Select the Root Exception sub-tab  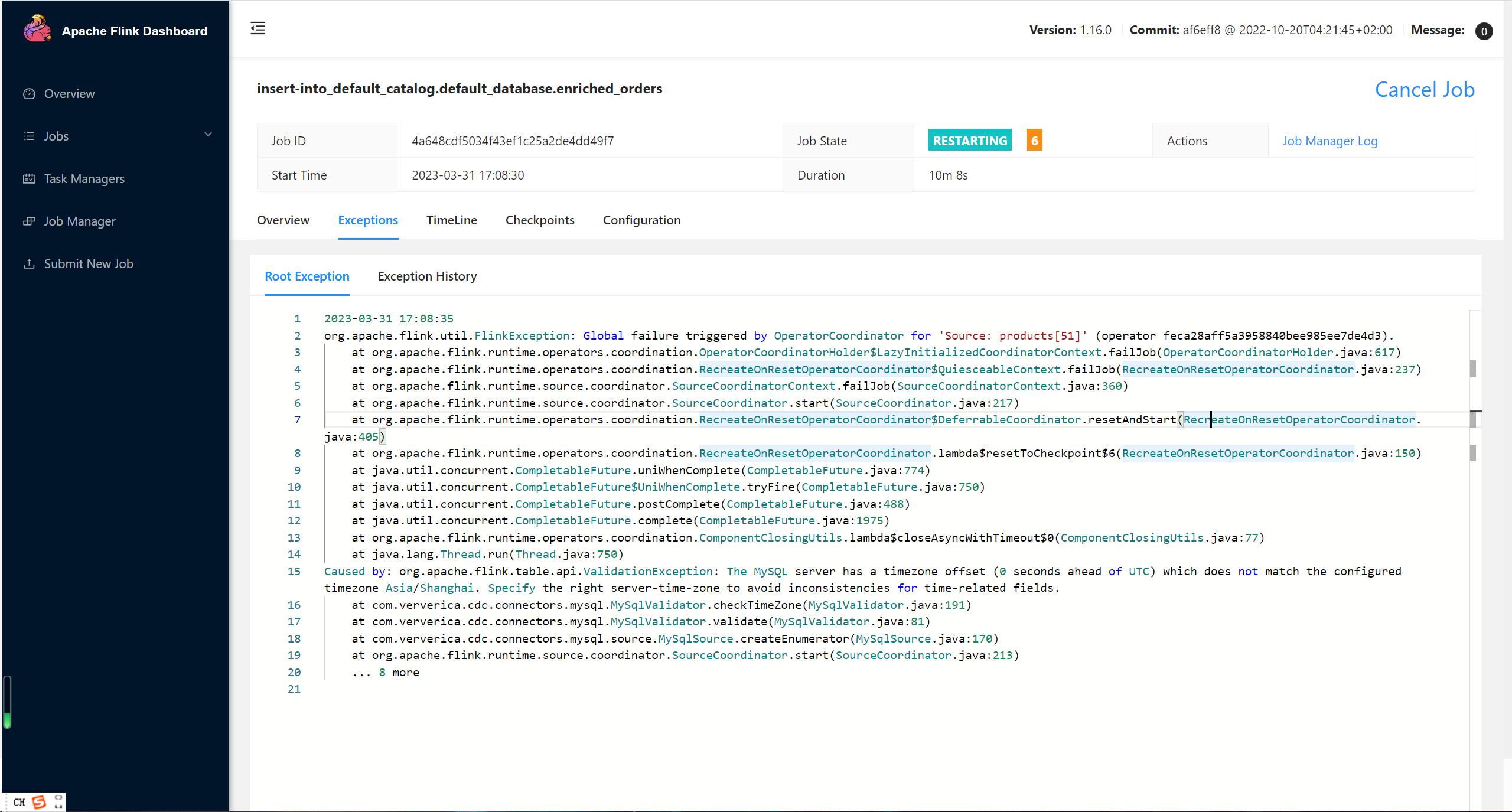[307, 276]
